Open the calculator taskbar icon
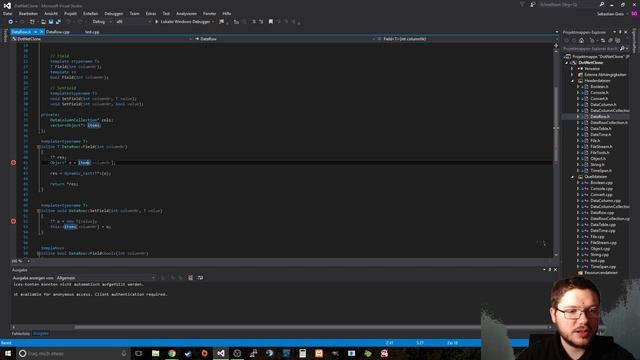 pyautogui.click(x=302, y=353)
